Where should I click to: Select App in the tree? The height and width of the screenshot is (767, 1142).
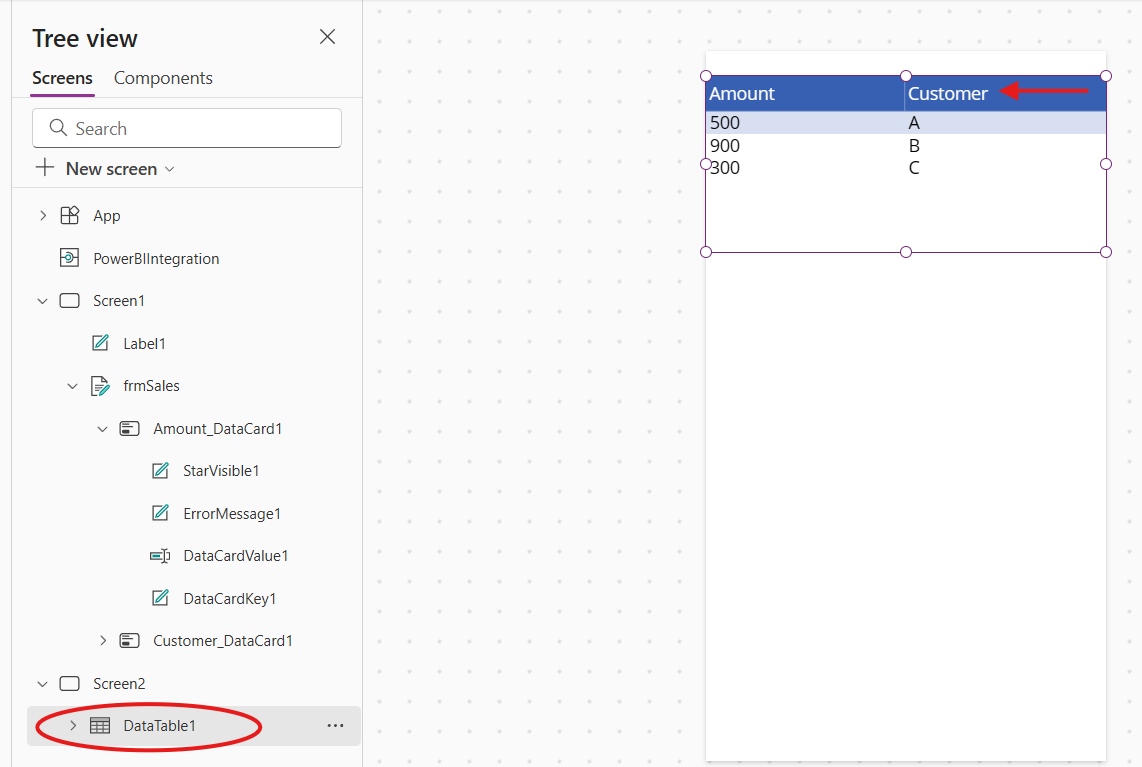[107, 216]
